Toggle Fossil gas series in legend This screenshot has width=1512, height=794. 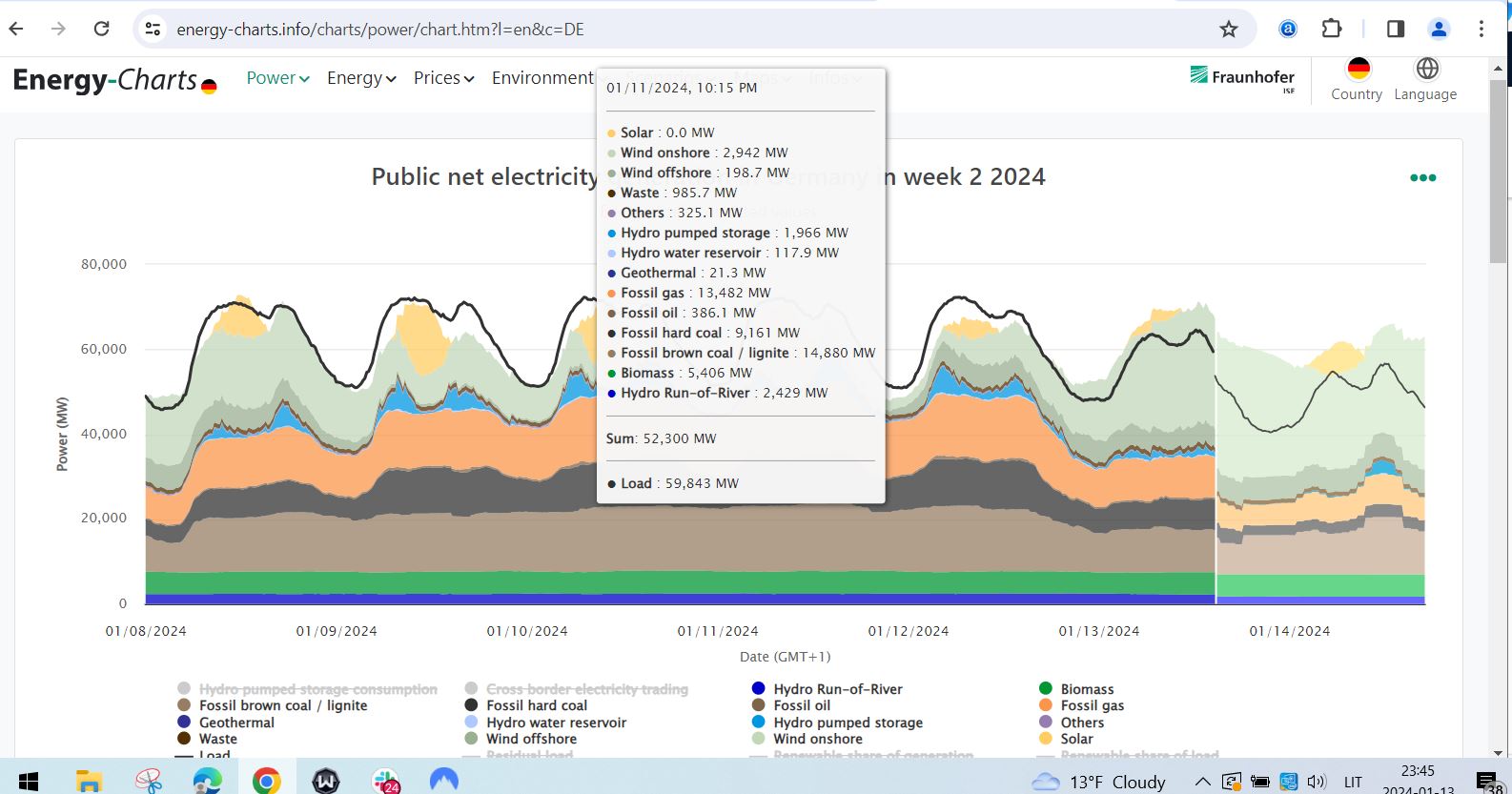[1081, 705]
